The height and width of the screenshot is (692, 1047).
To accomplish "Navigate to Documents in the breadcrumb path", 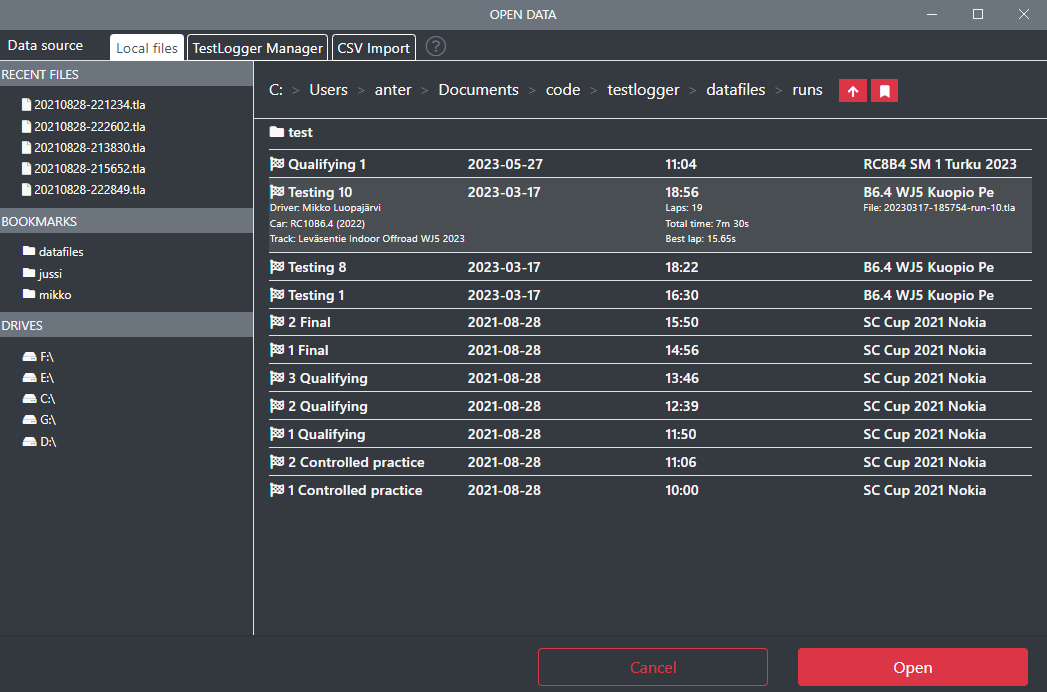I will [478, 90].
